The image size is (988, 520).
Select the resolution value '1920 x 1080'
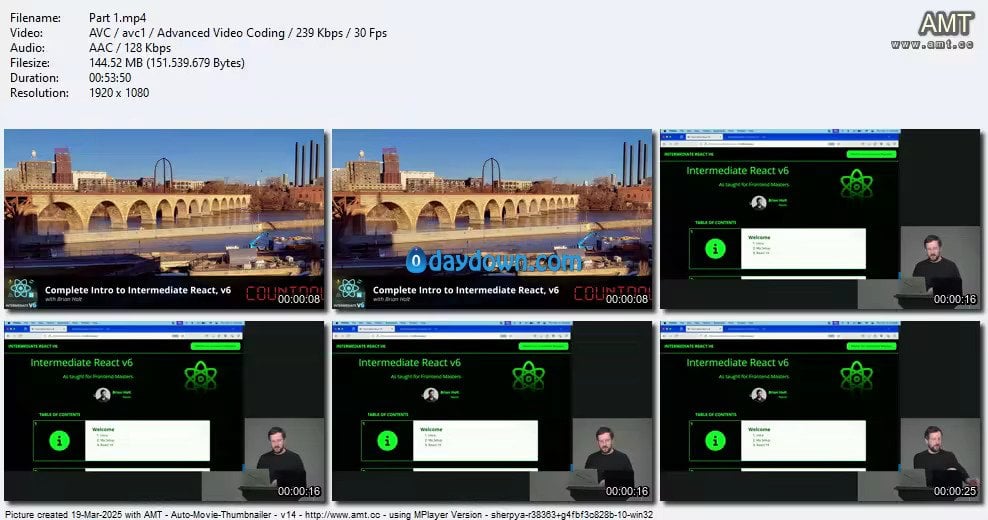pos(119,93)
